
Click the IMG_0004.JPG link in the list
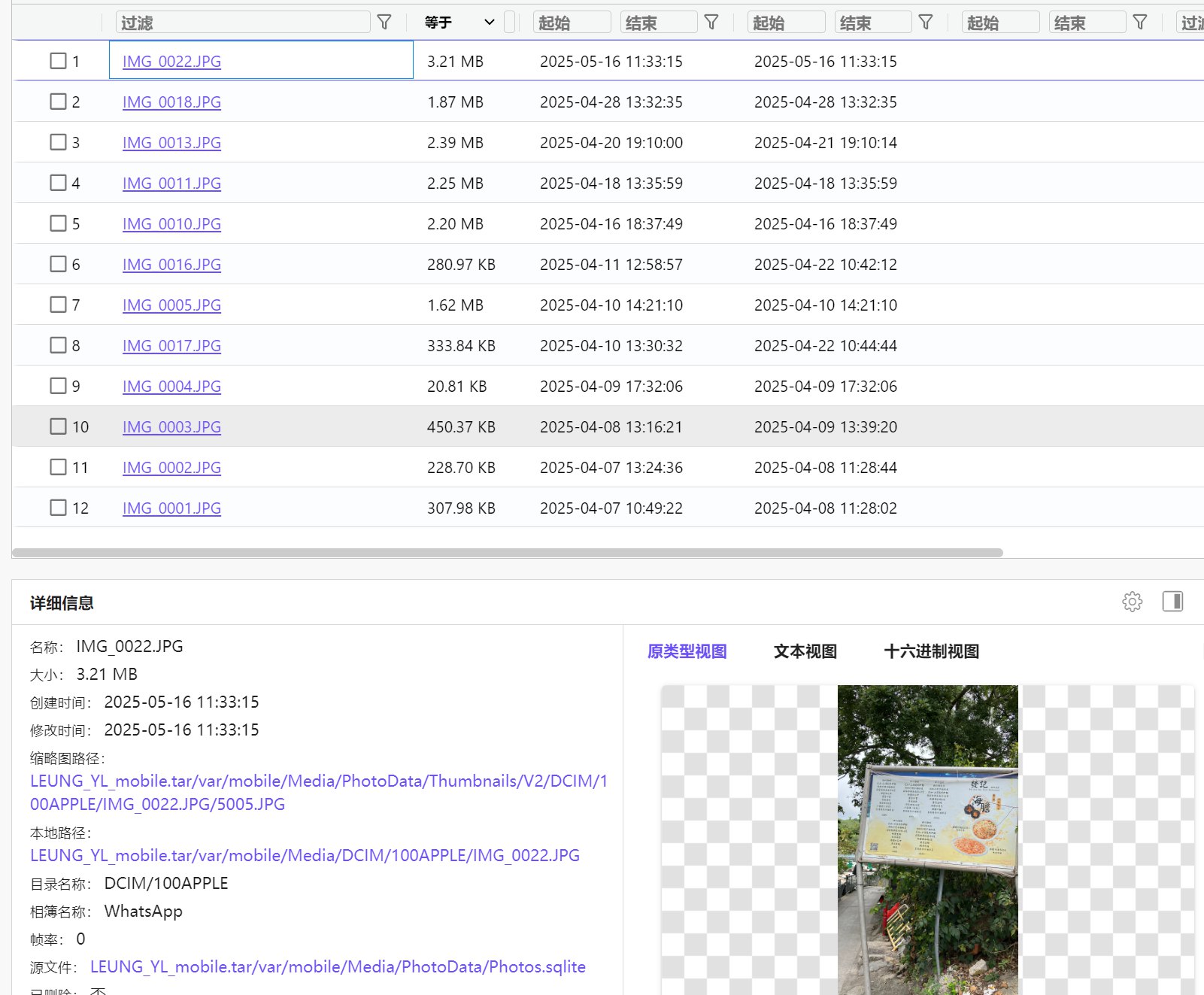click(171, 387)
